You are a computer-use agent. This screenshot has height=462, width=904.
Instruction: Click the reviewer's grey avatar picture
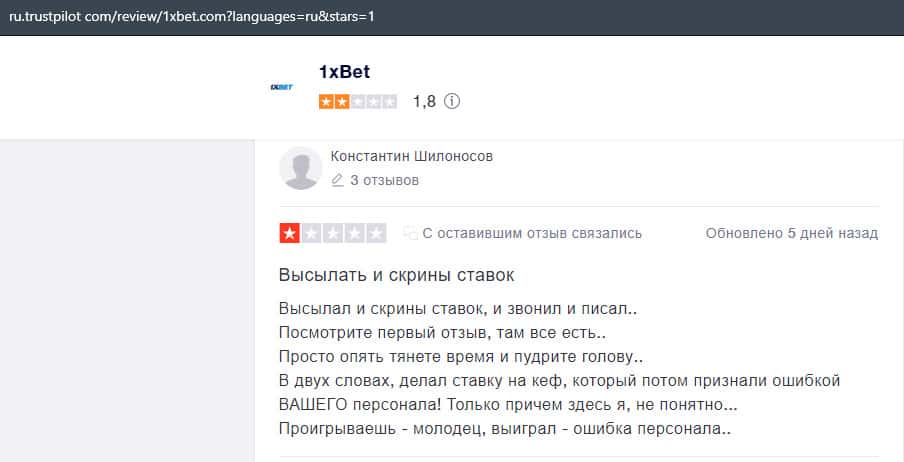pyautogui.click(x=300, y=168)
